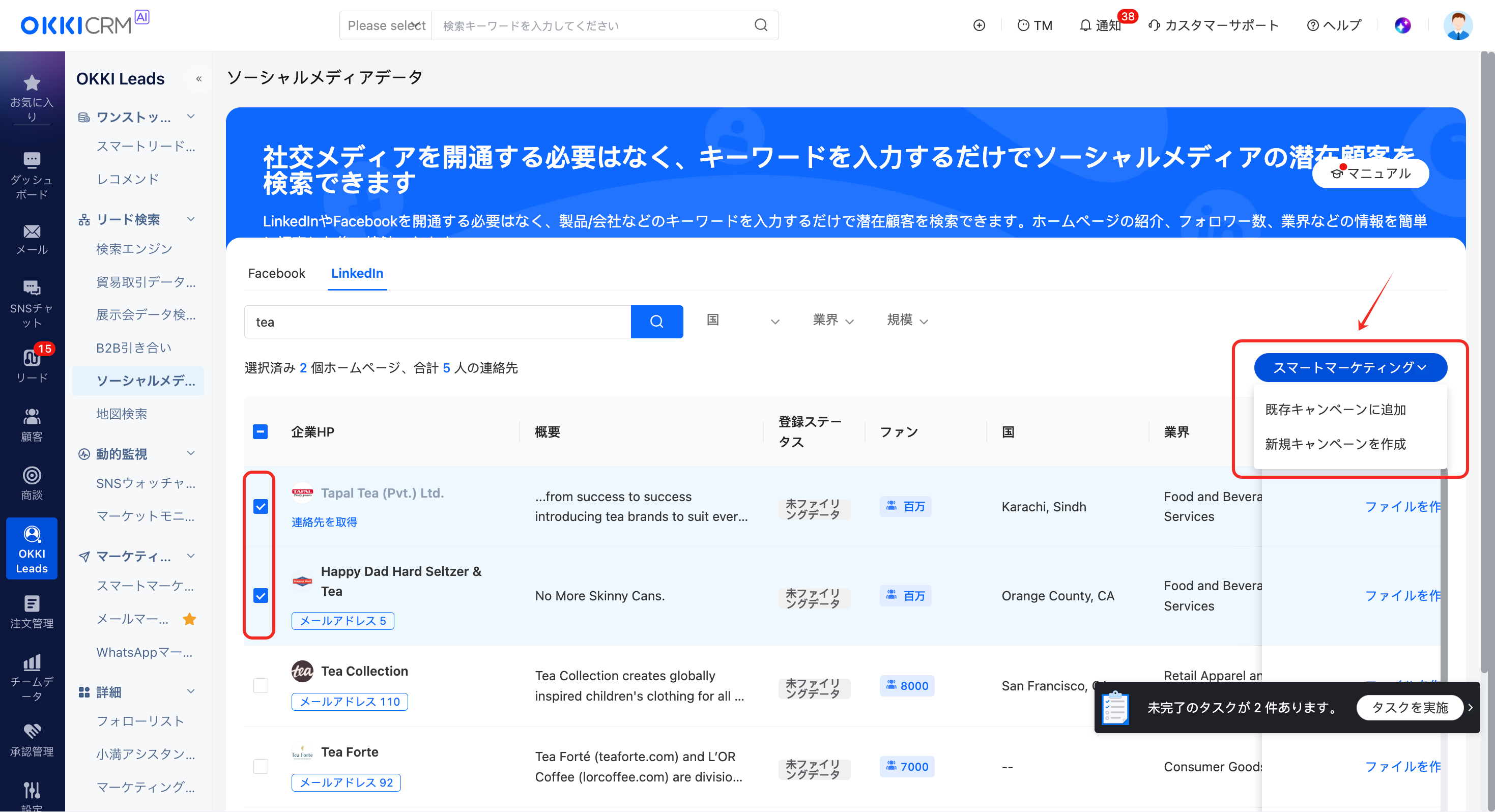Open the OKKI Leads sidebar icon
1495x812 pixels.
[x=32, y=548]
